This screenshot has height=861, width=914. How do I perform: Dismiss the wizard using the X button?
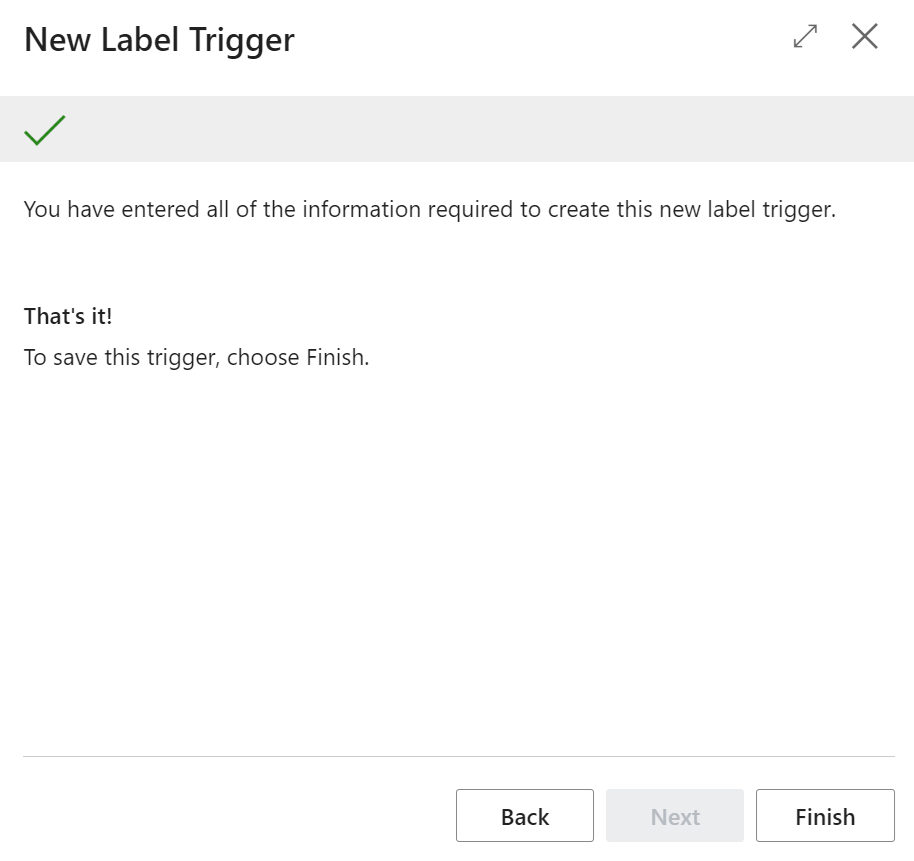[x=864, y=36]
